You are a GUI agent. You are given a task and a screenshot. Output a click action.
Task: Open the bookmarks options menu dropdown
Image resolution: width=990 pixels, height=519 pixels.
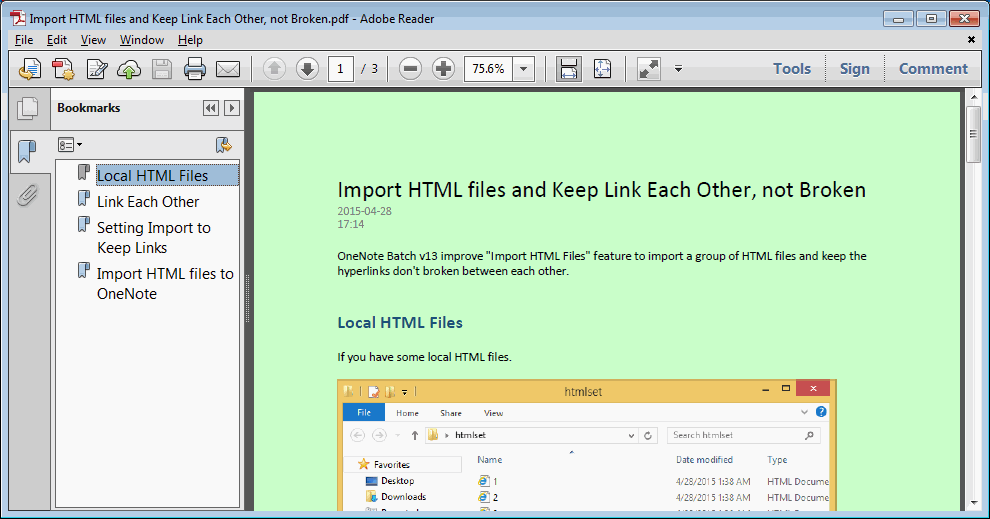69,145
